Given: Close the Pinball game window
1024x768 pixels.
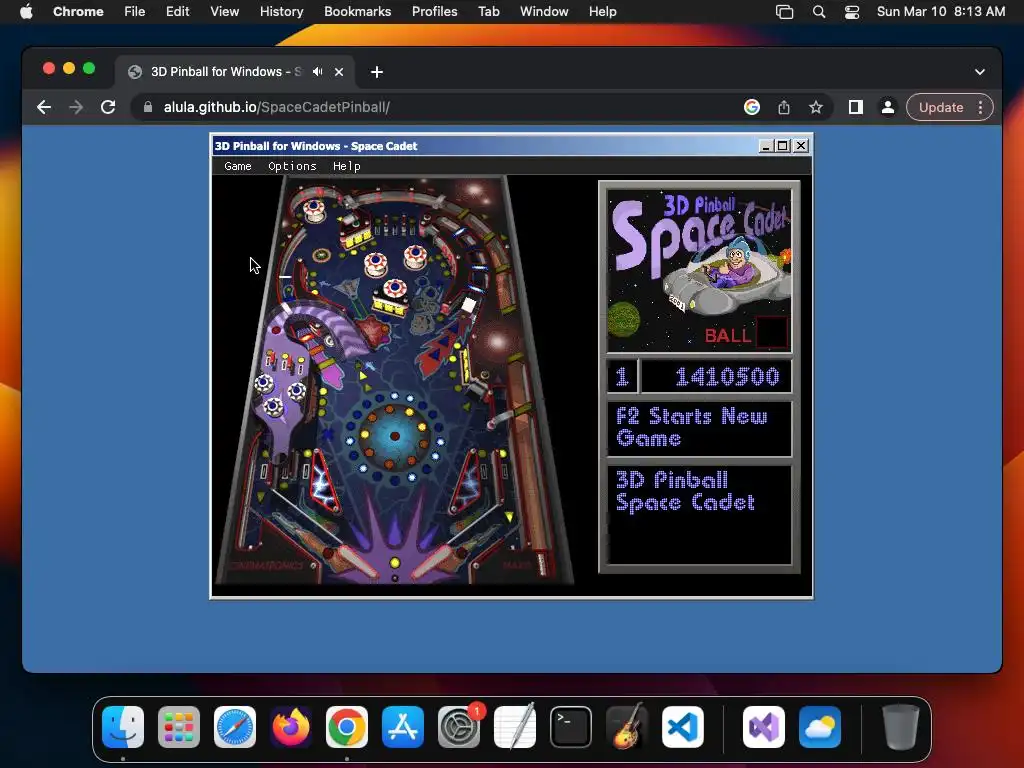Looking at the screenshot, I should [x=801, y=146].
